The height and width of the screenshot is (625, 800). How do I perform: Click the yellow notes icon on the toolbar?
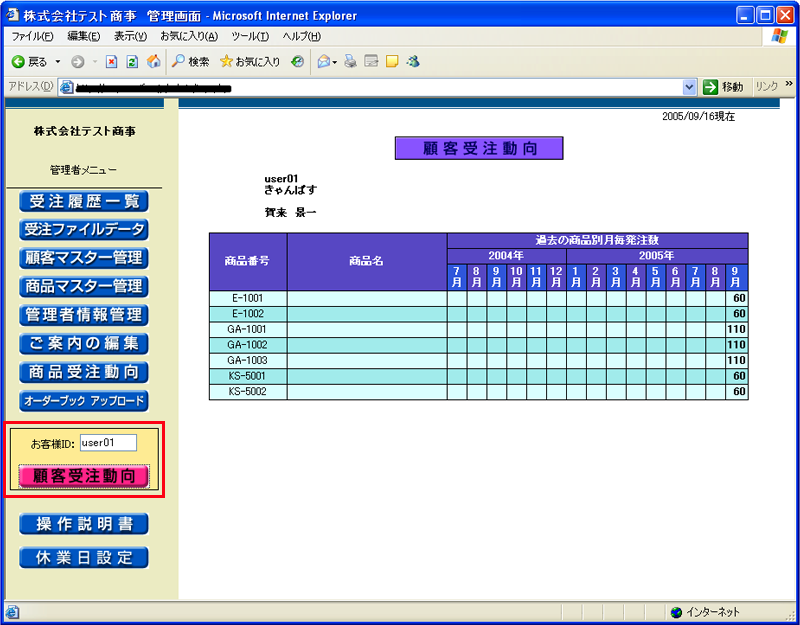click(x=390, y=61)
